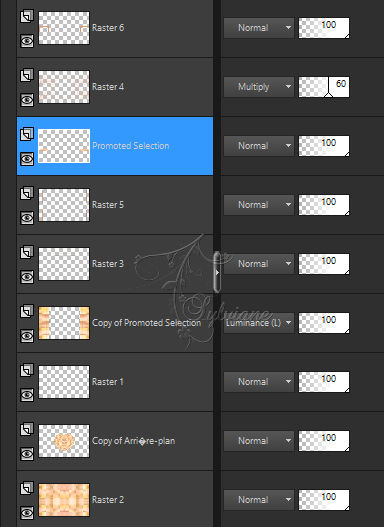Click the layer type icon of Promoted Selection
Image resolution: width=384 pixels, height=527 pixels.
[x=27, y=134]
